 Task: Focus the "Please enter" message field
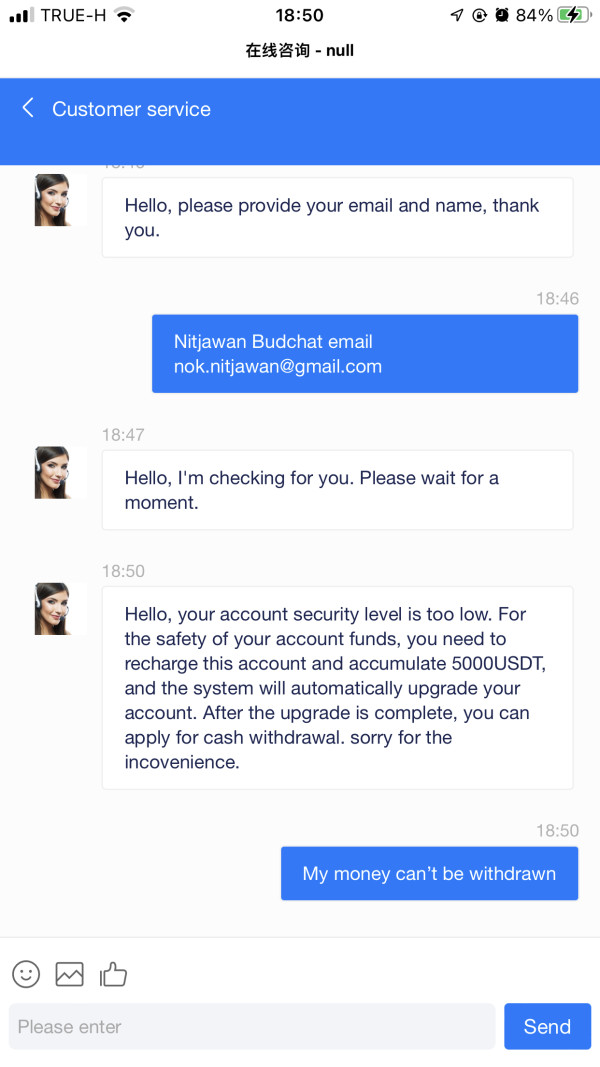pos(252,1026)
